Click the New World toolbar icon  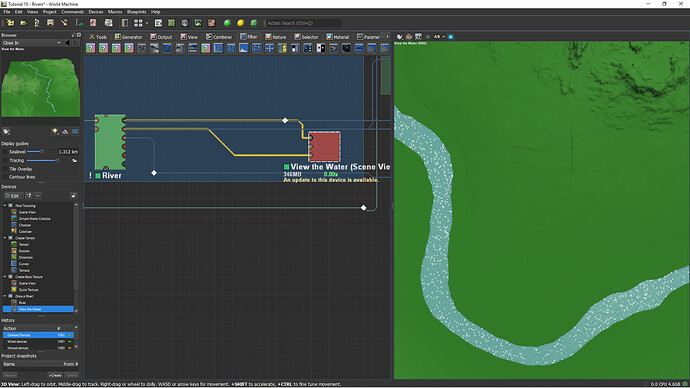(x=10, y=23)
